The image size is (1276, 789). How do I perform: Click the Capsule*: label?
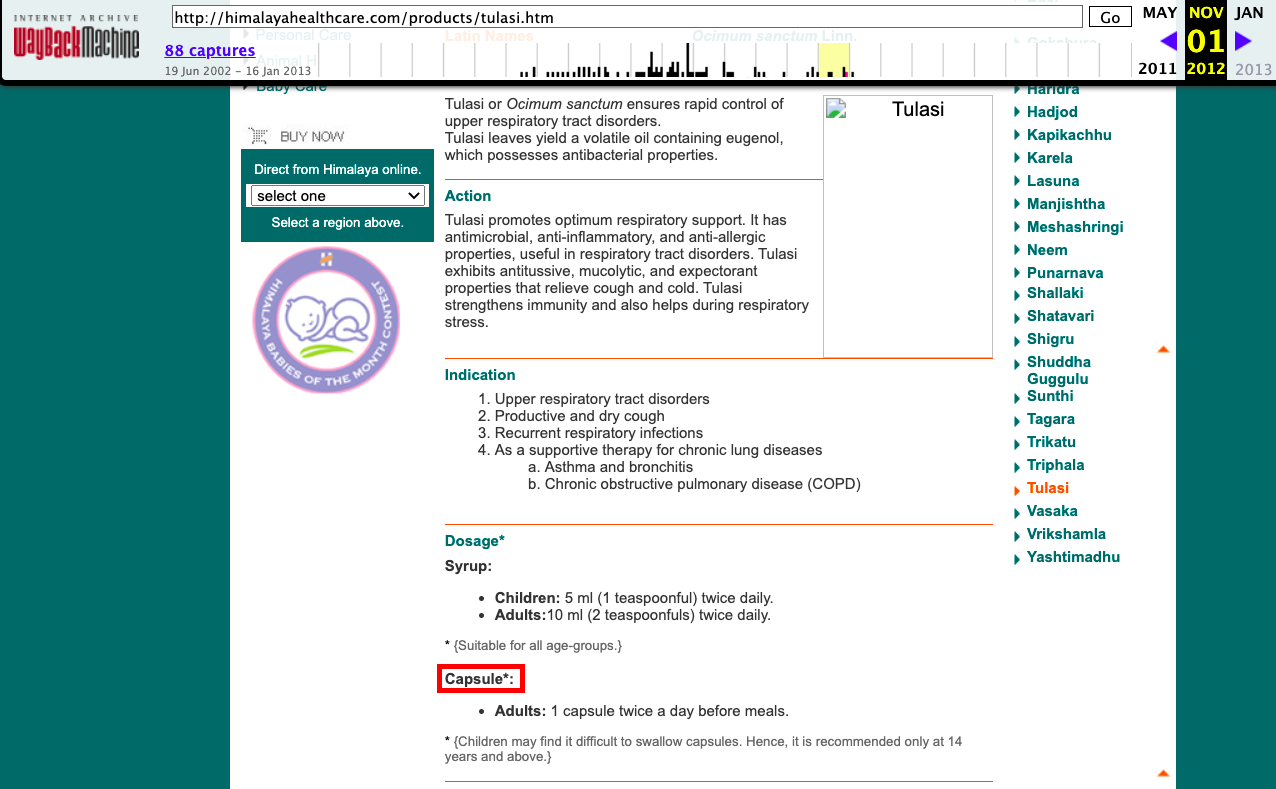pyautogui.click(x=480, y=680)
